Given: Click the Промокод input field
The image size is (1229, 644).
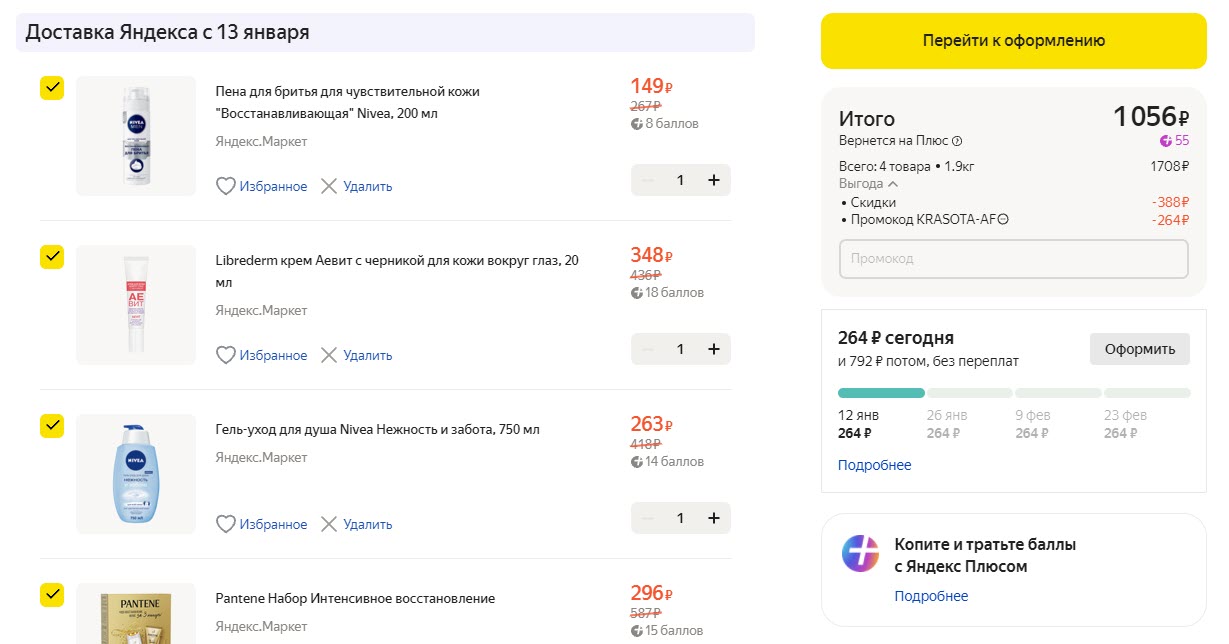Looking at the screenshot, I should pos(1013,259).
